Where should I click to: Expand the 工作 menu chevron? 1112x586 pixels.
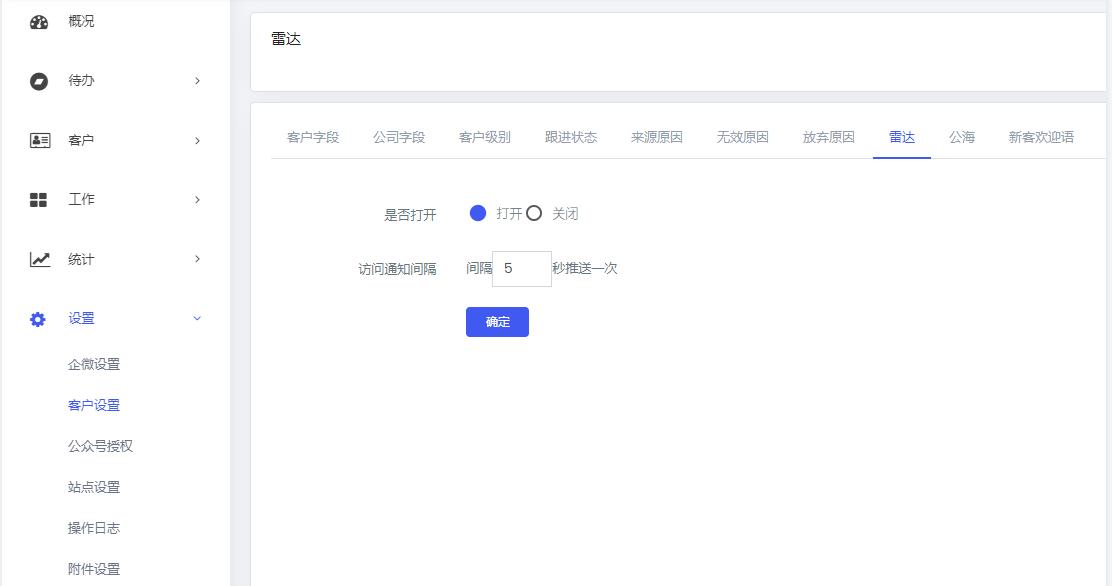pos(197,200)
